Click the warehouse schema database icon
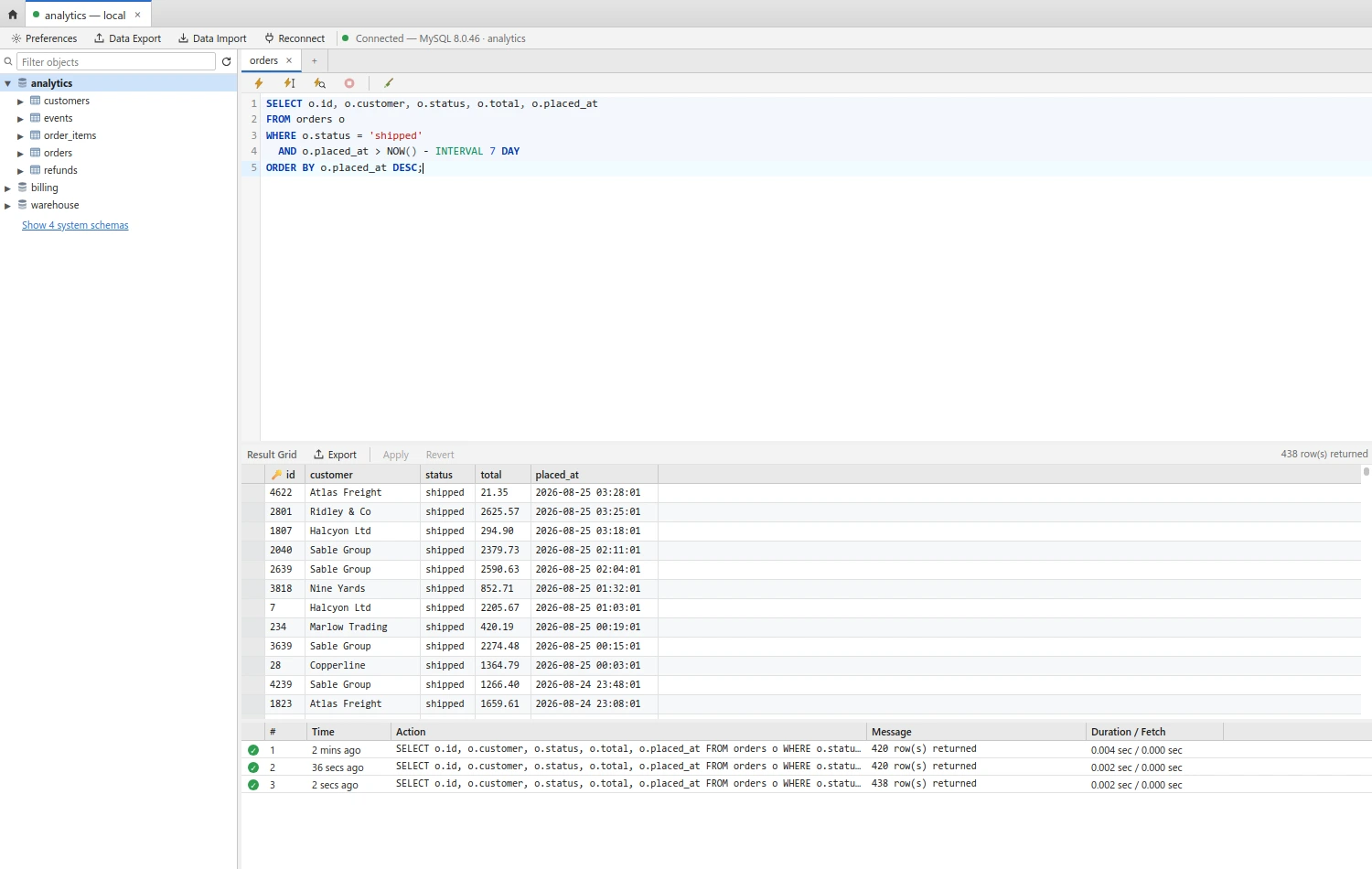1372x869 pixels. click(x=23, y=205)
